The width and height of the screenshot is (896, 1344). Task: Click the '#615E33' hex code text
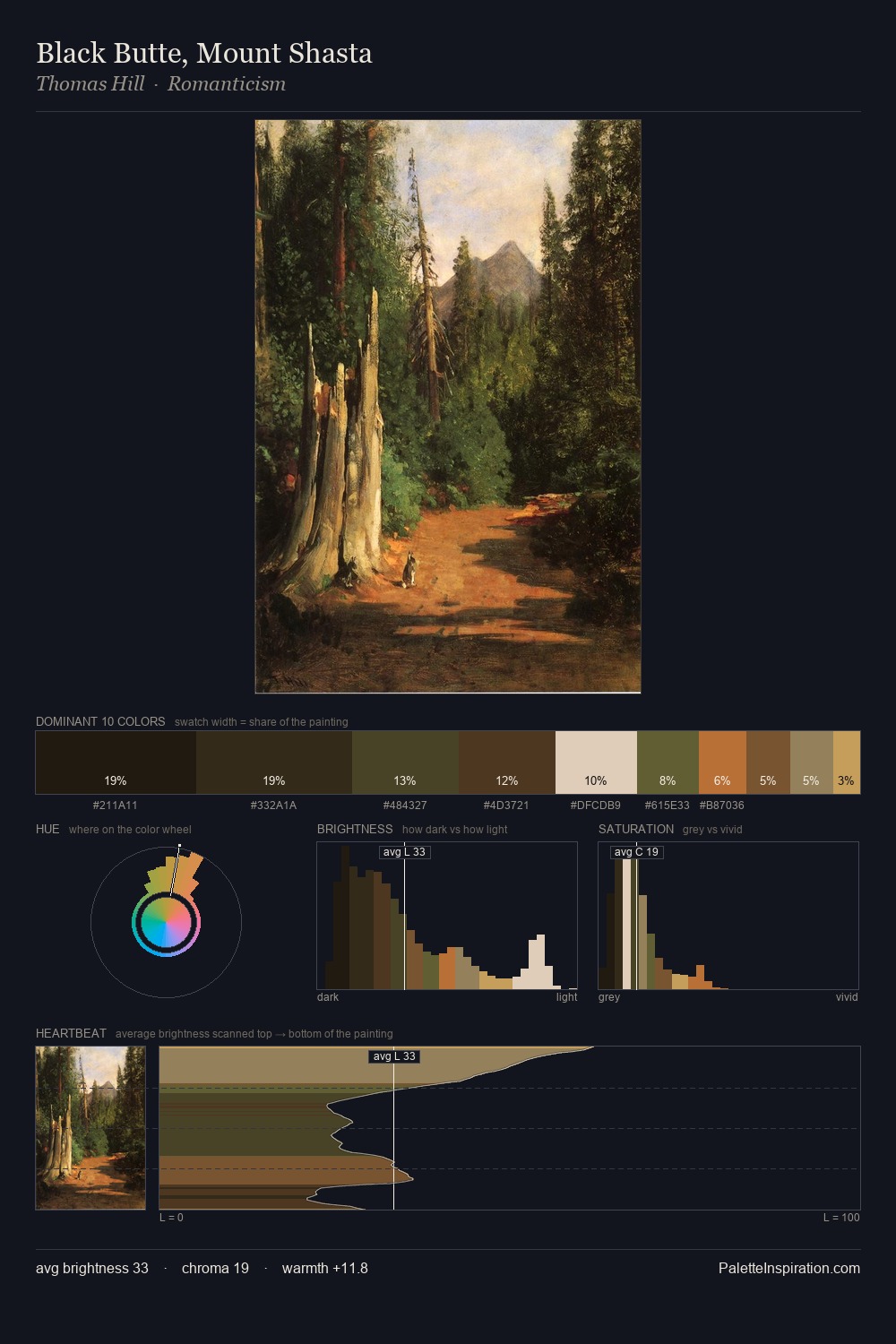tap(668, 806)
